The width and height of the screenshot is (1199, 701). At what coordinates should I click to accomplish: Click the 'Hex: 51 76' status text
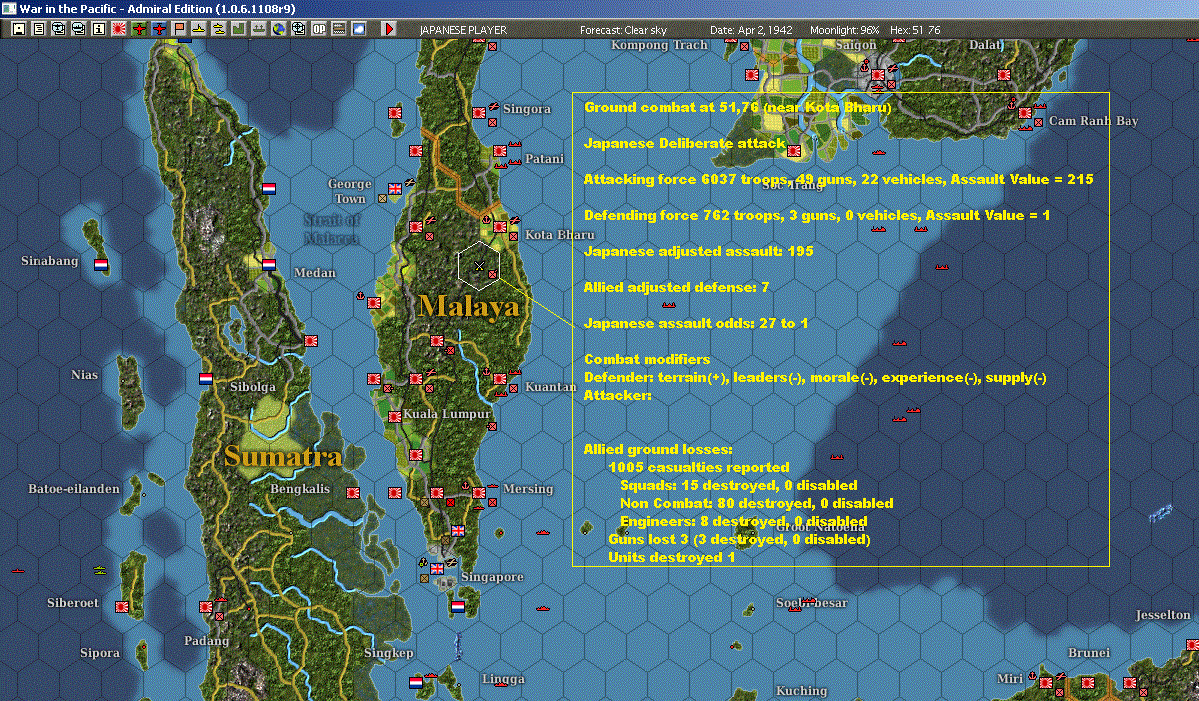[915, 30]
